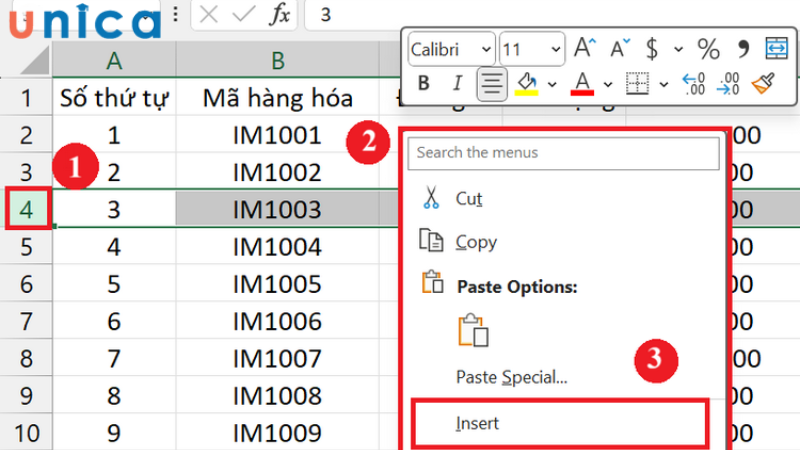Click cell A7 containing 6
The height and width of the screenshot is (450, 800).
[x=114, y=321]
